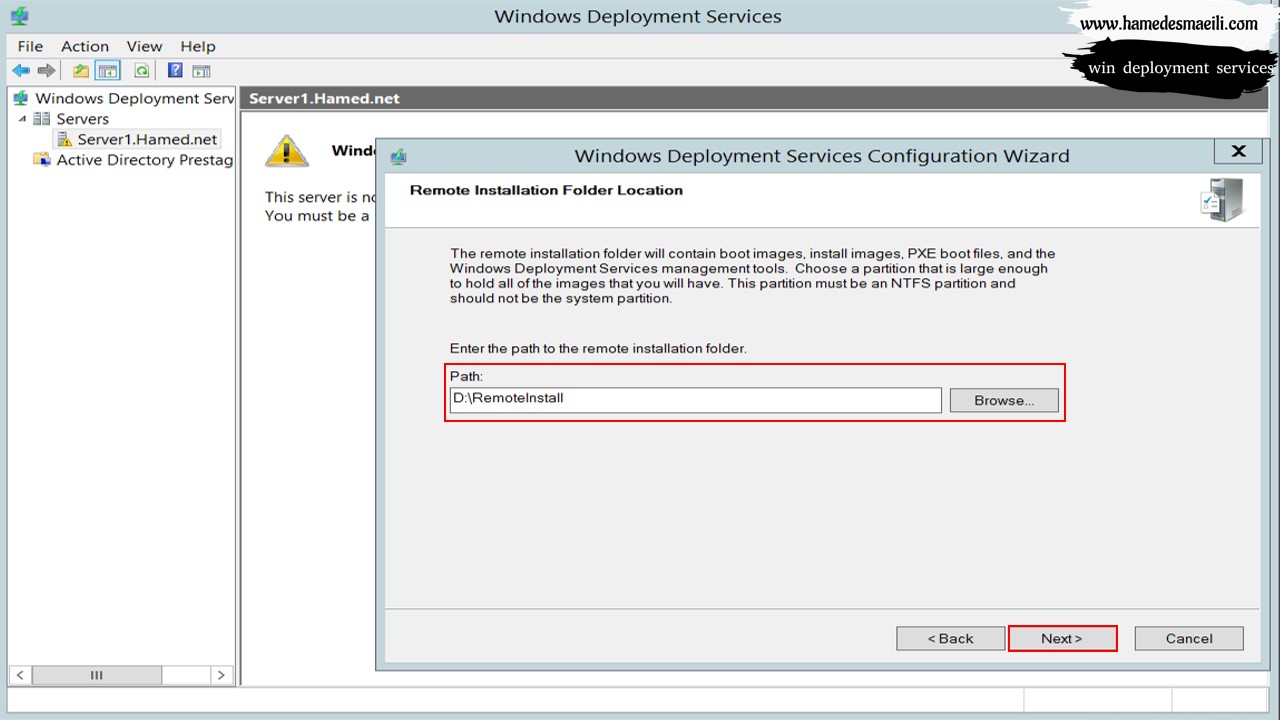The height and width of the screenshot is (720, 1280).
Task: Click the wizard title bar icon
Action: pos(398,156)
